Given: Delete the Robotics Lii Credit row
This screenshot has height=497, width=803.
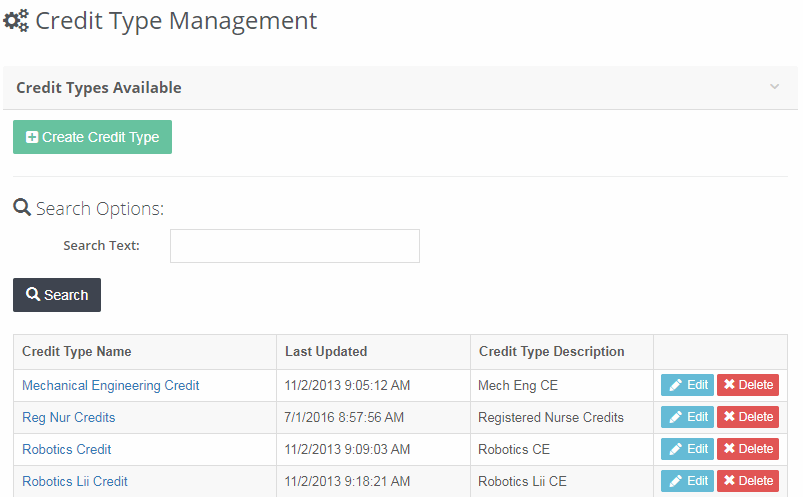Looking at the screenshot, I should [748, 481].
